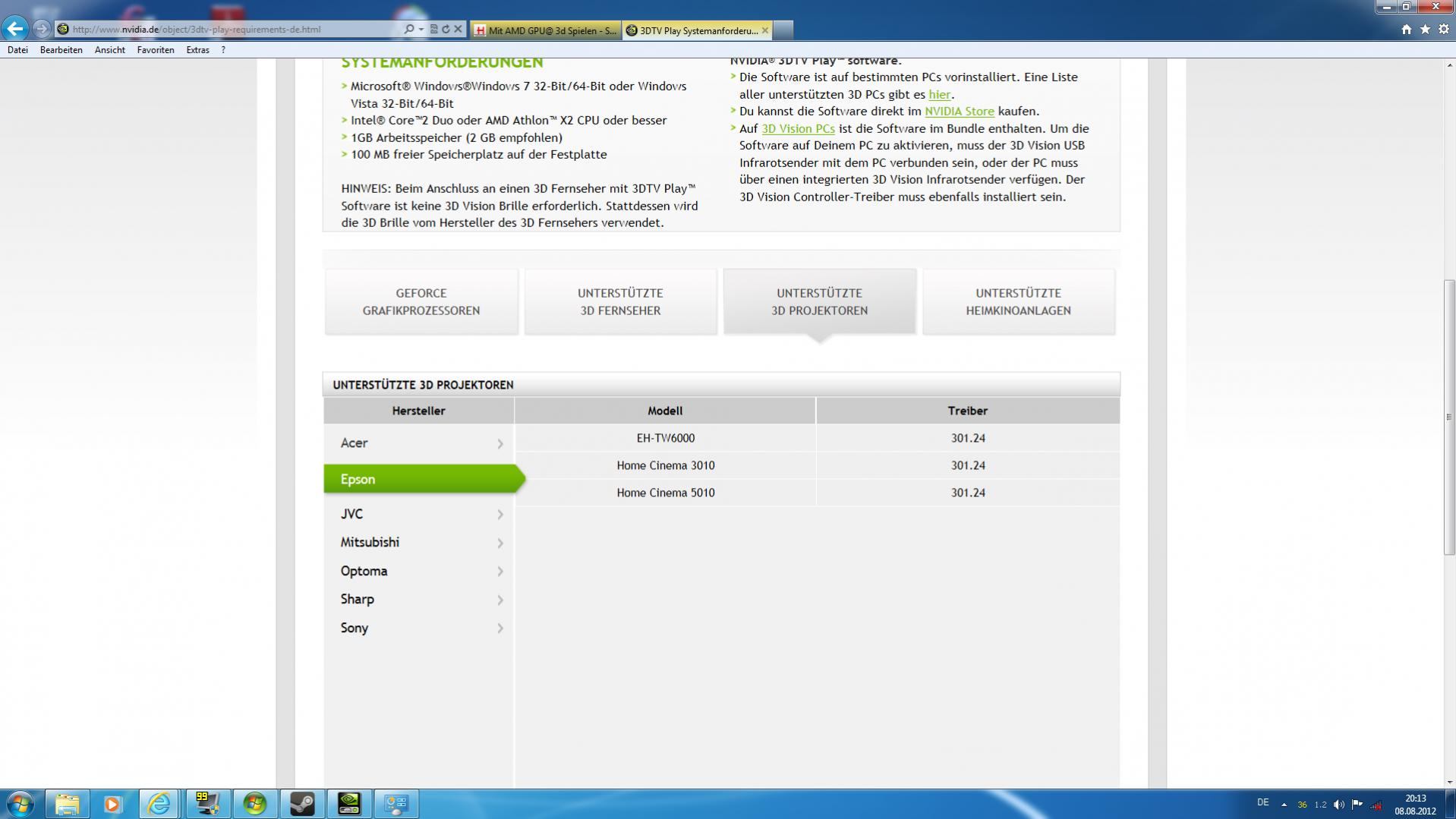
Task: Click the Modell column header
Action: tap(665, 411)
